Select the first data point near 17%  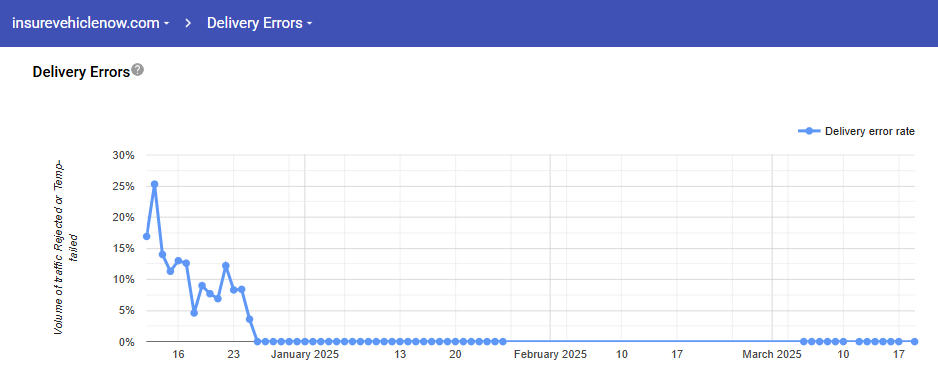pos(147,236)
